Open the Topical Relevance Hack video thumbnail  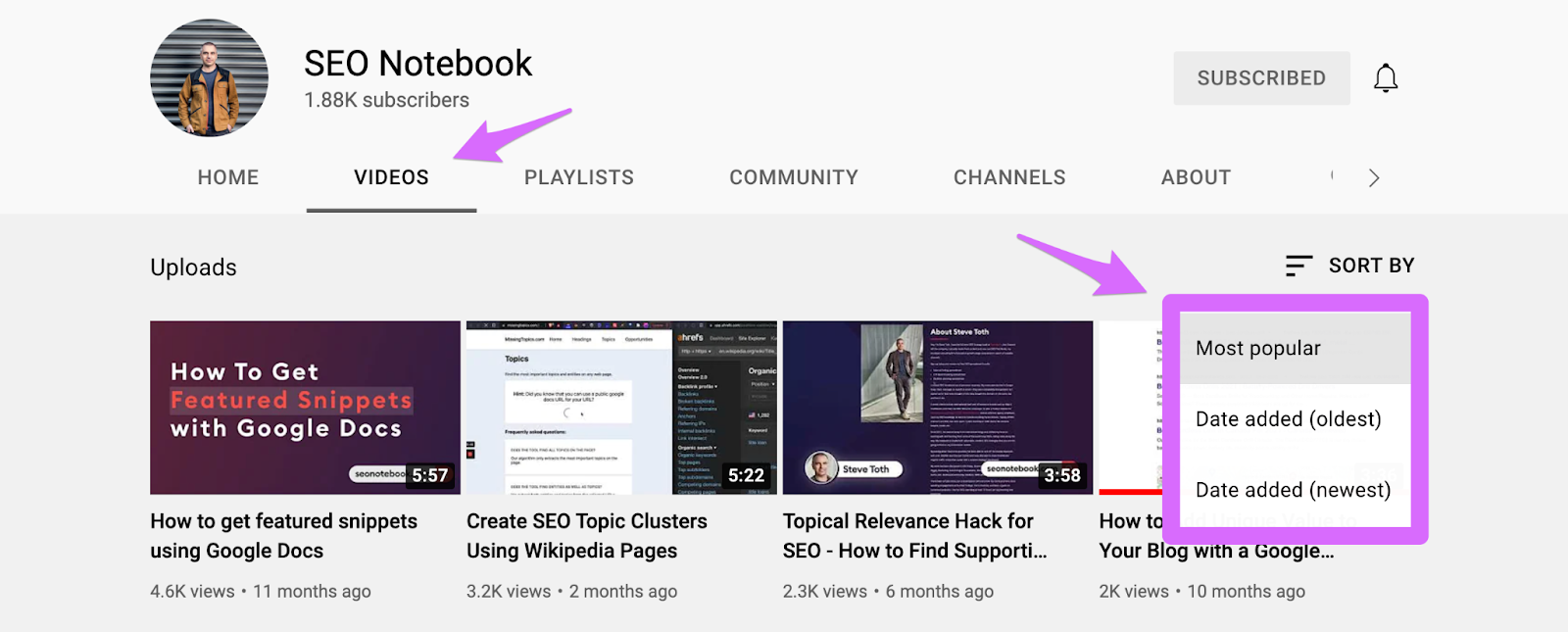pyautogui.click(x=938, y=408)
